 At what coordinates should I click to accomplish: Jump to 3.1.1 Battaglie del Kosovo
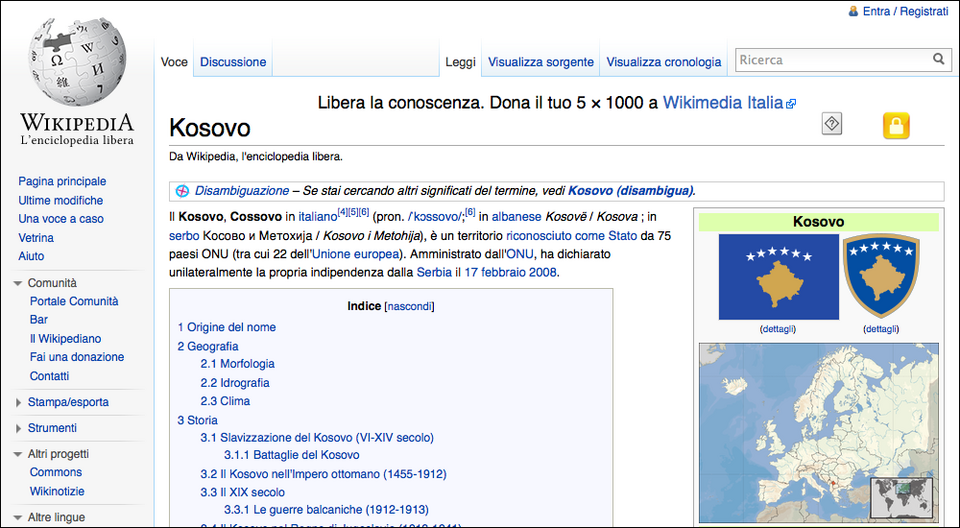(291, 455)
